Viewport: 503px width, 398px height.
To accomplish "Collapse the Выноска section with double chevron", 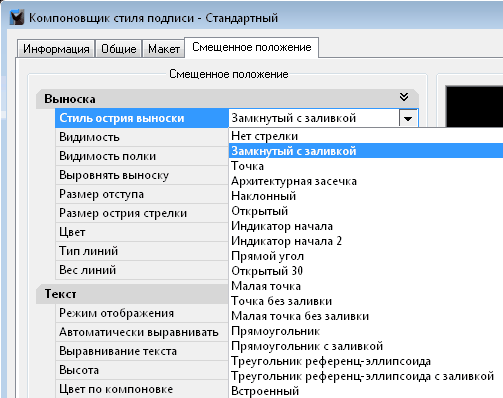I will pos(404,97).
